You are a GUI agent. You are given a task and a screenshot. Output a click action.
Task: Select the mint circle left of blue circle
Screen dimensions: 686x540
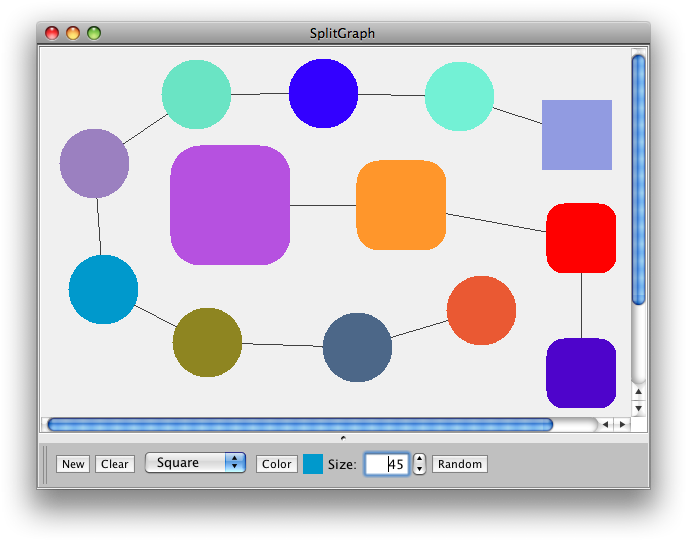tap(196, 94)
